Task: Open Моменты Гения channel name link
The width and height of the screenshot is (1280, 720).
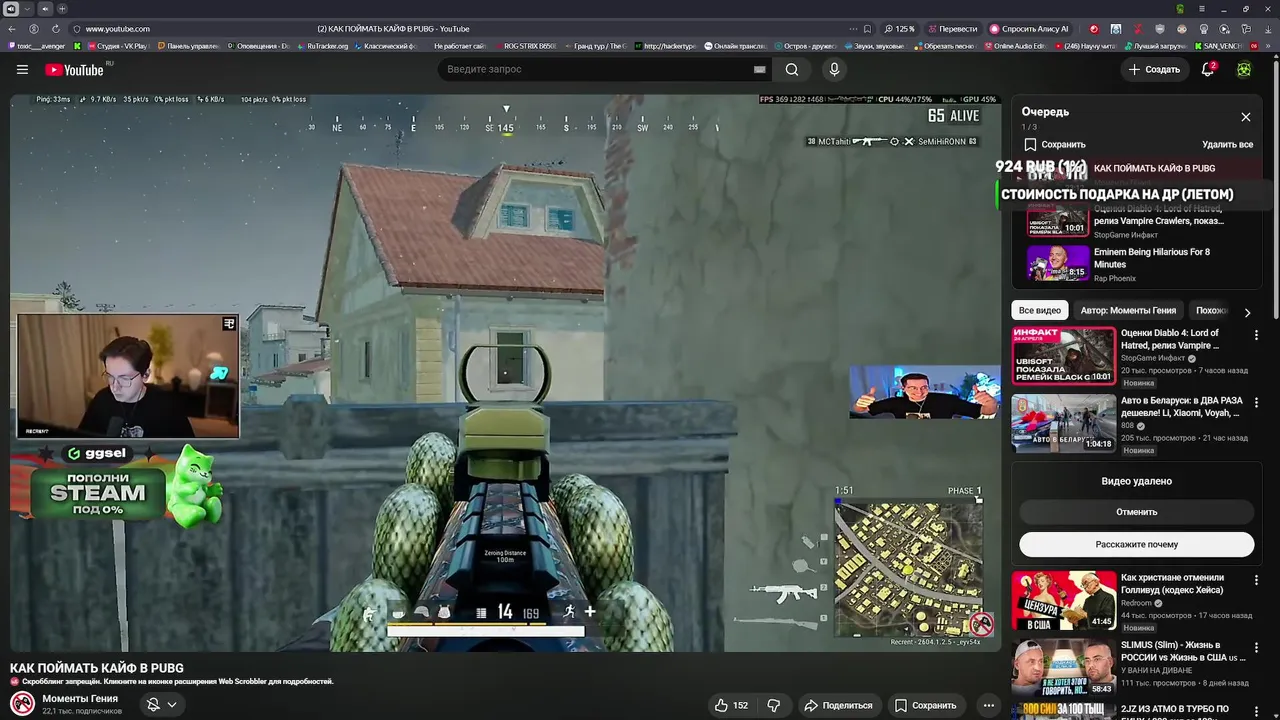Action: [80, 698]
